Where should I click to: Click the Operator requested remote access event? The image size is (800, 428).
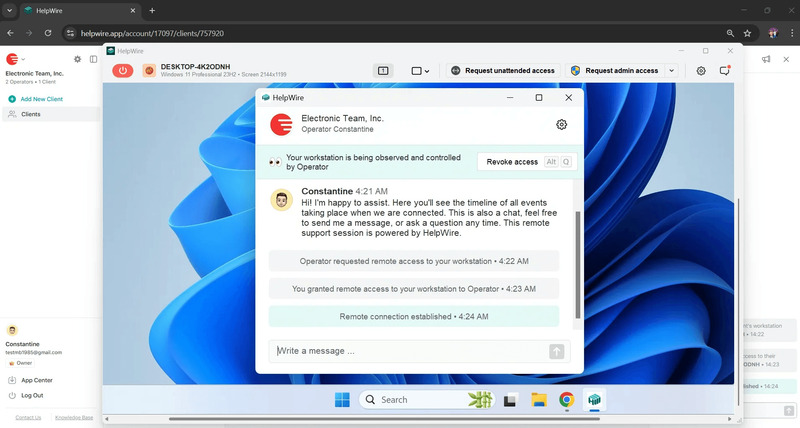tap(414, 261)
